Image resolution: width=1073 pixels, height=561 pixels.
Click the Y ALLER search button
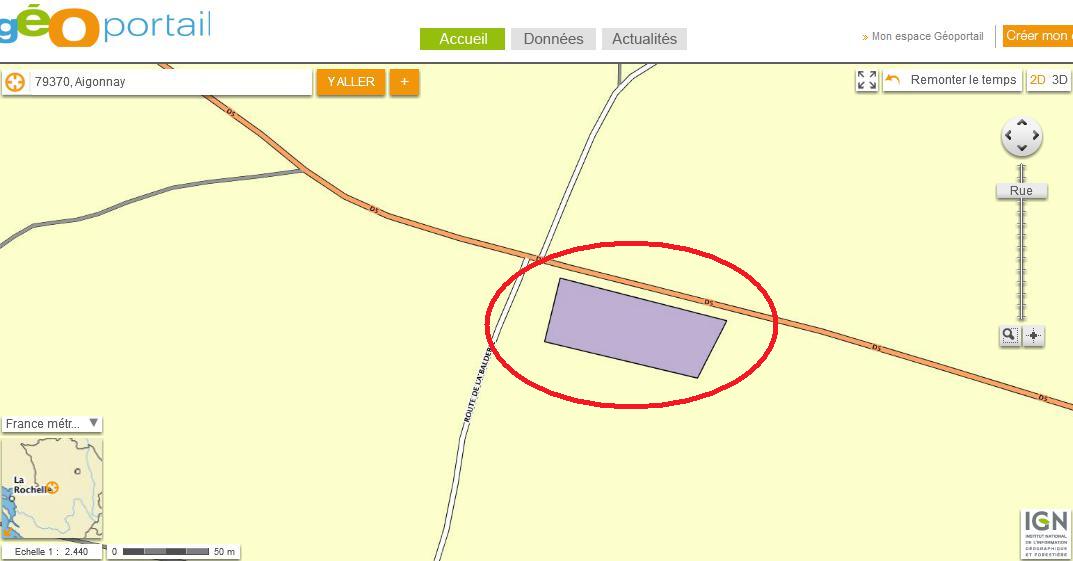(350, 82)
